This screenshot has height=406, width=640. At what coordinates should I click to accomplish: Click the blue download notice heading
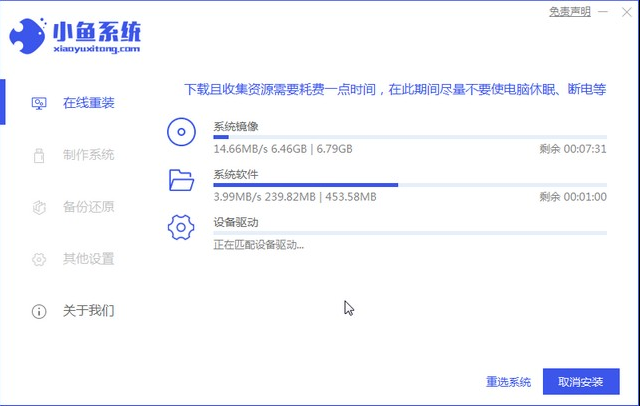pyautogui.click(x=395, y=89)
